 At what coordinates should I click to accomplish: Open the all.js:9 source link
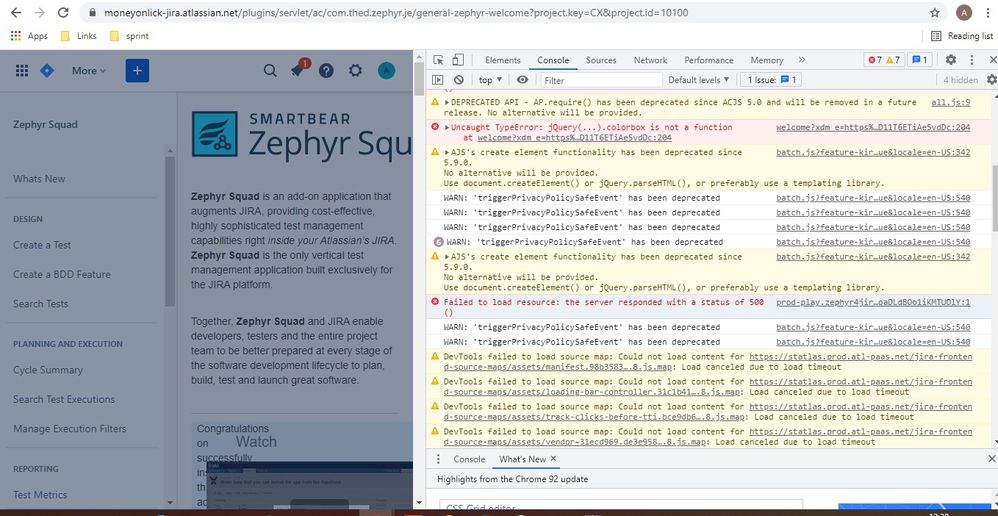point(950,102)
